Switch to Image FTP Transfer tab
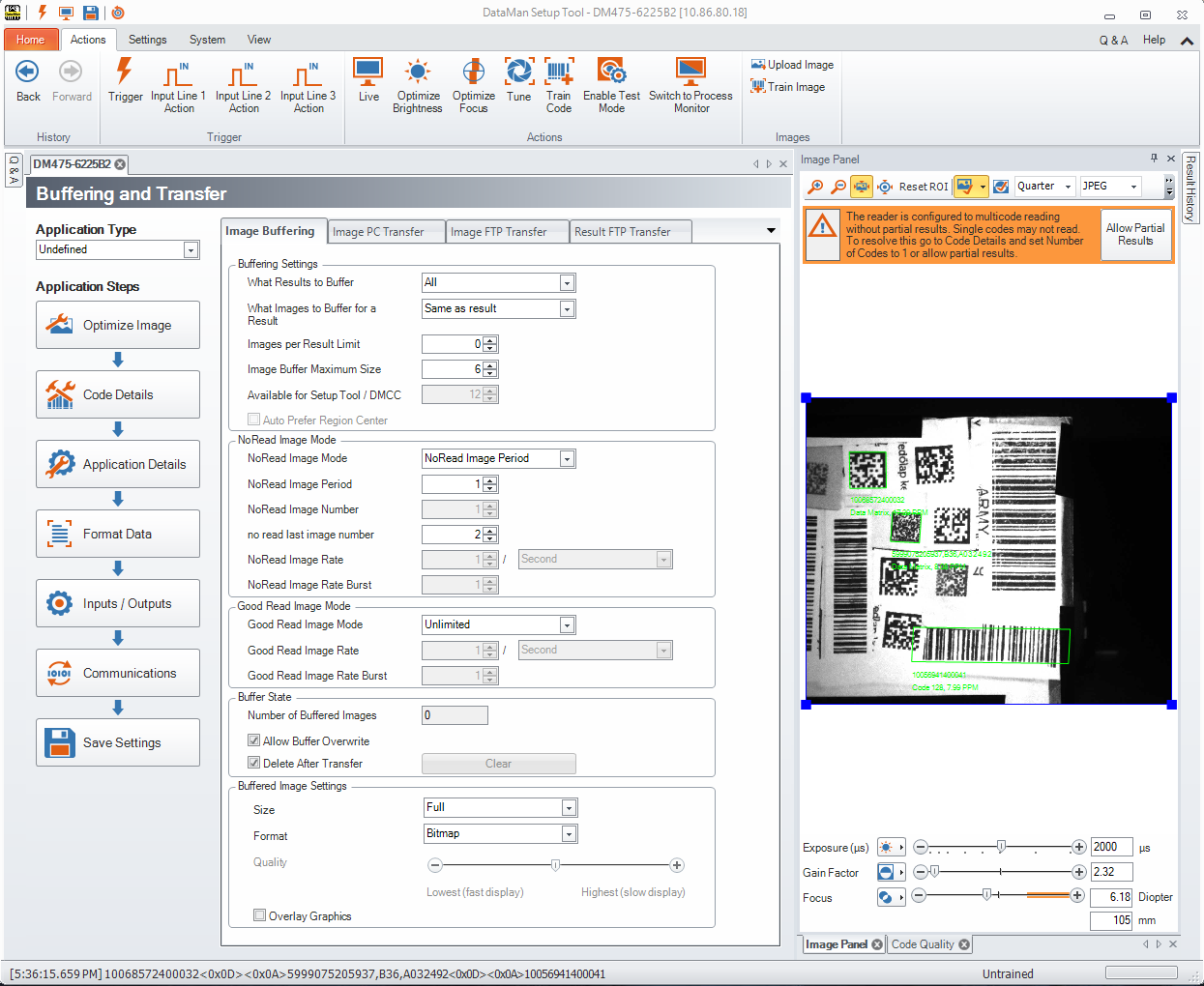The width and height of the screenshot is (1204, 986). [499, 232]
